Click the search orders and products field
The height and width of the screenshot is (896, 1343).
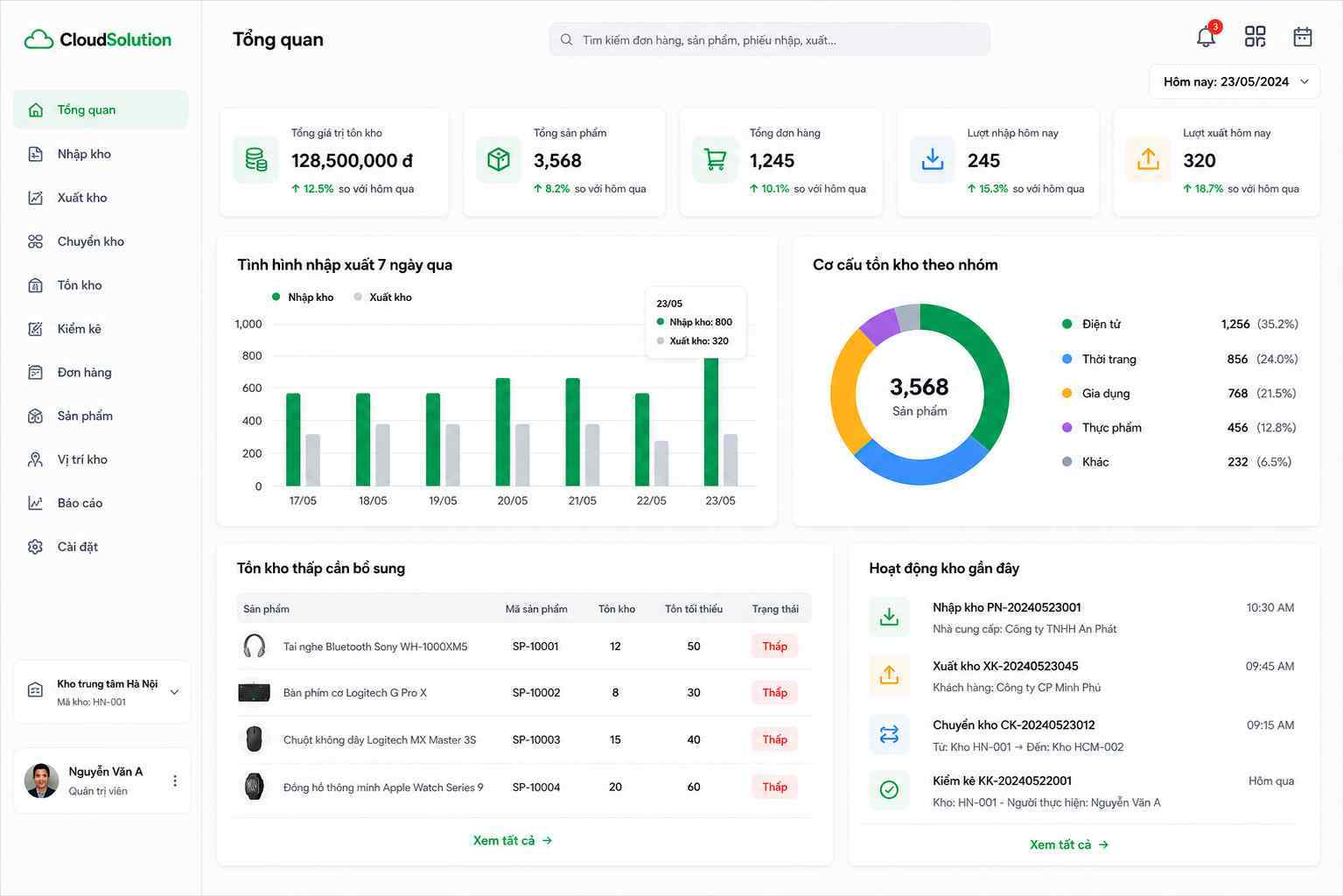pyautogui.click(x=770, y=39)
